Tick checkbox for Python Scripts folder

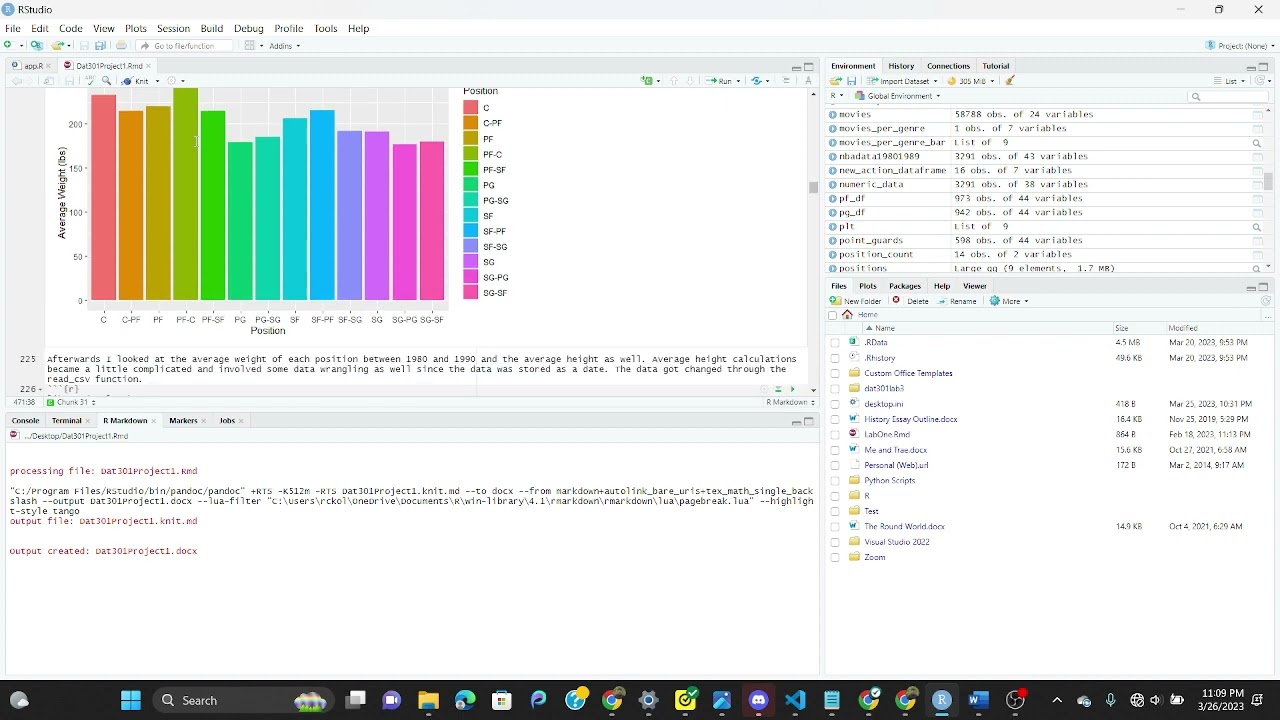point(835,481)
